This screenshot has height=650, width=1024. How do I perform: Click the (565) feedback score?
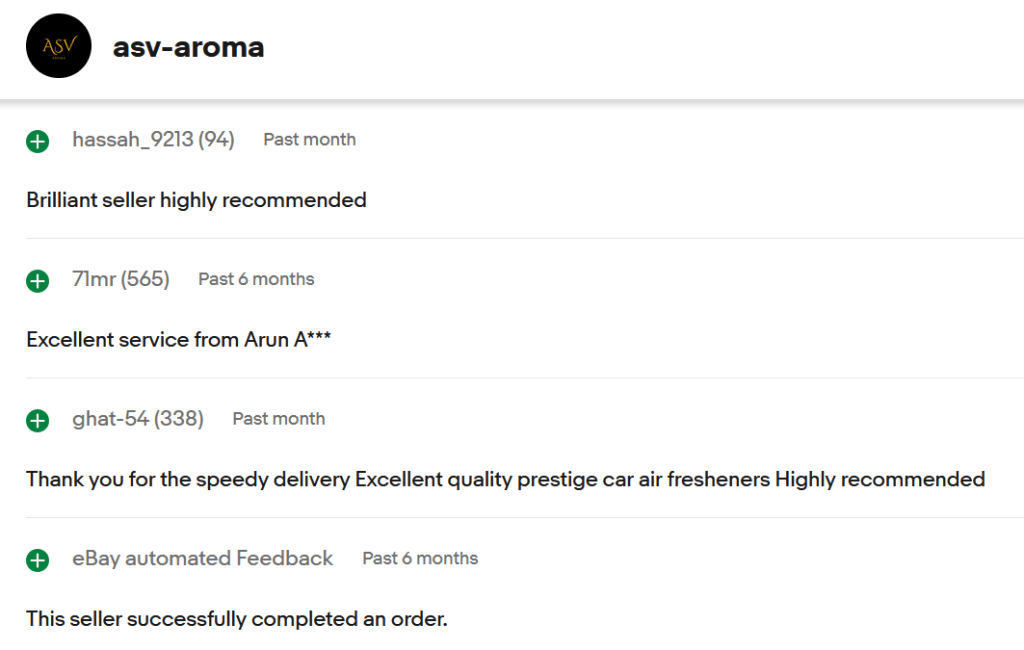(146, 280)
